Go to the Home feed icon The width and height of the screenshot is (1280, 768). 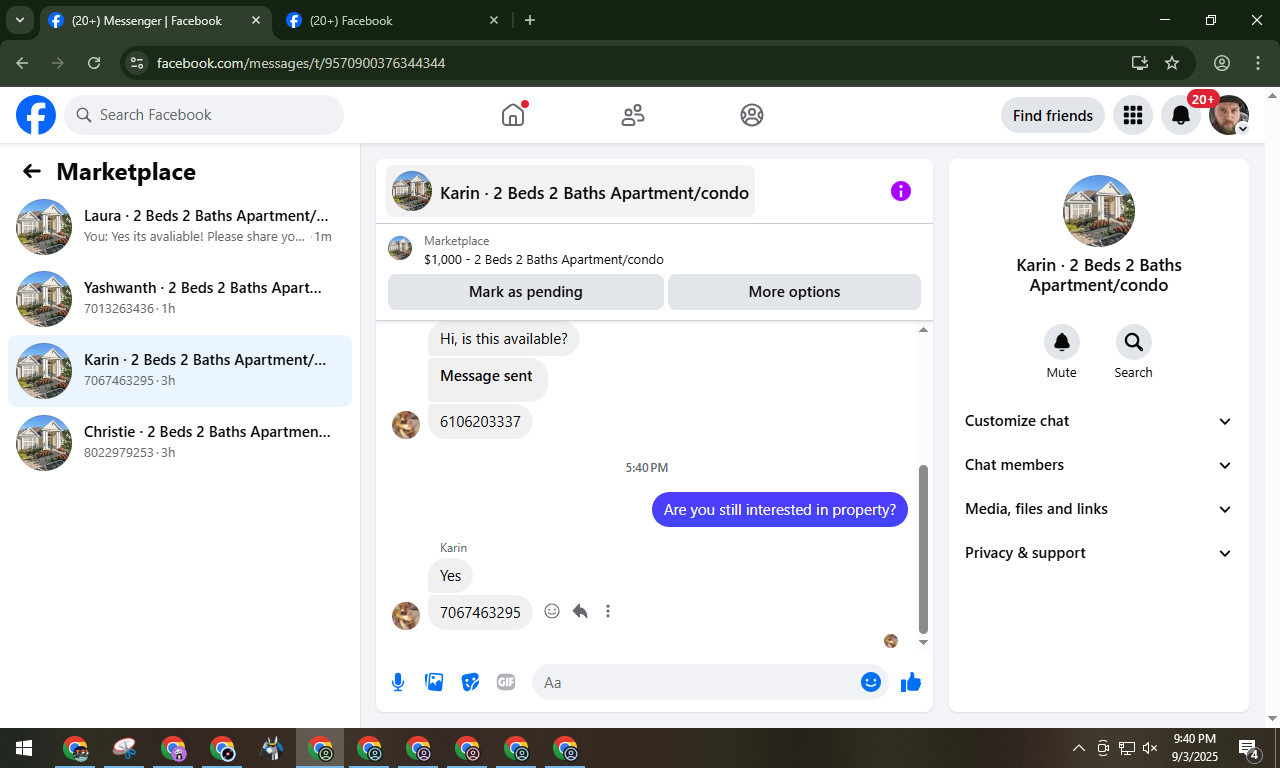(513, 115)
